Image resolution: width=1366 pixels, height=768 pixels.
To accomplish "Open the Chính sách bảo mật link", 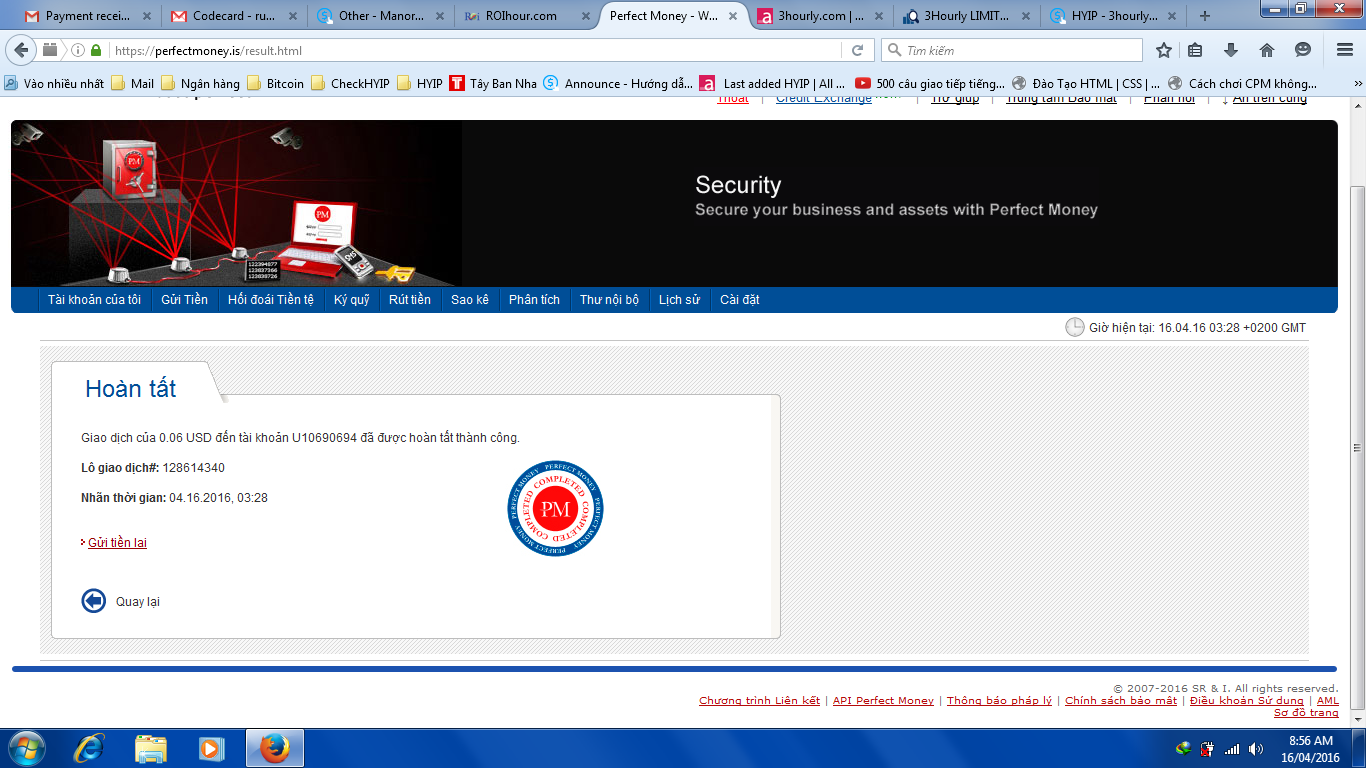I will pyautogui.click(x=1121, y=701).
